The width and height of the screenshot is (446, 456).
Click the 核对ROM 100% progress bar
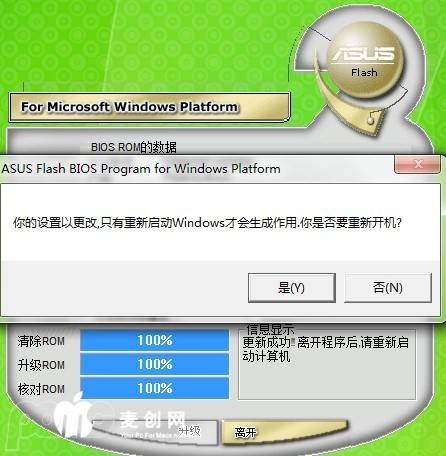pos(155,388)
